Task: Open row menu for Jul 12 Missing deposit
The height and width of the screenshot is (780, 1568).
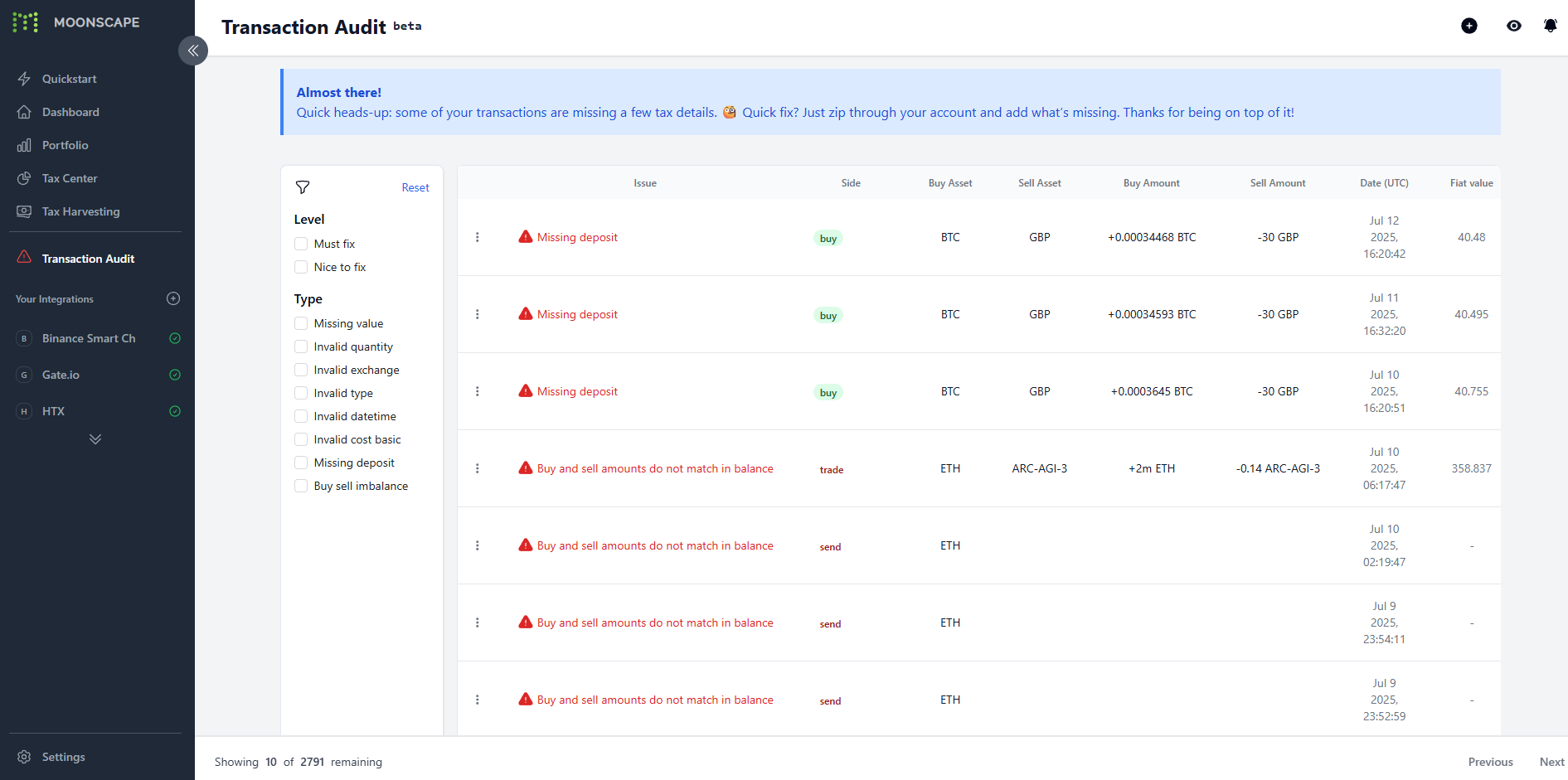Action: (478, 237)
